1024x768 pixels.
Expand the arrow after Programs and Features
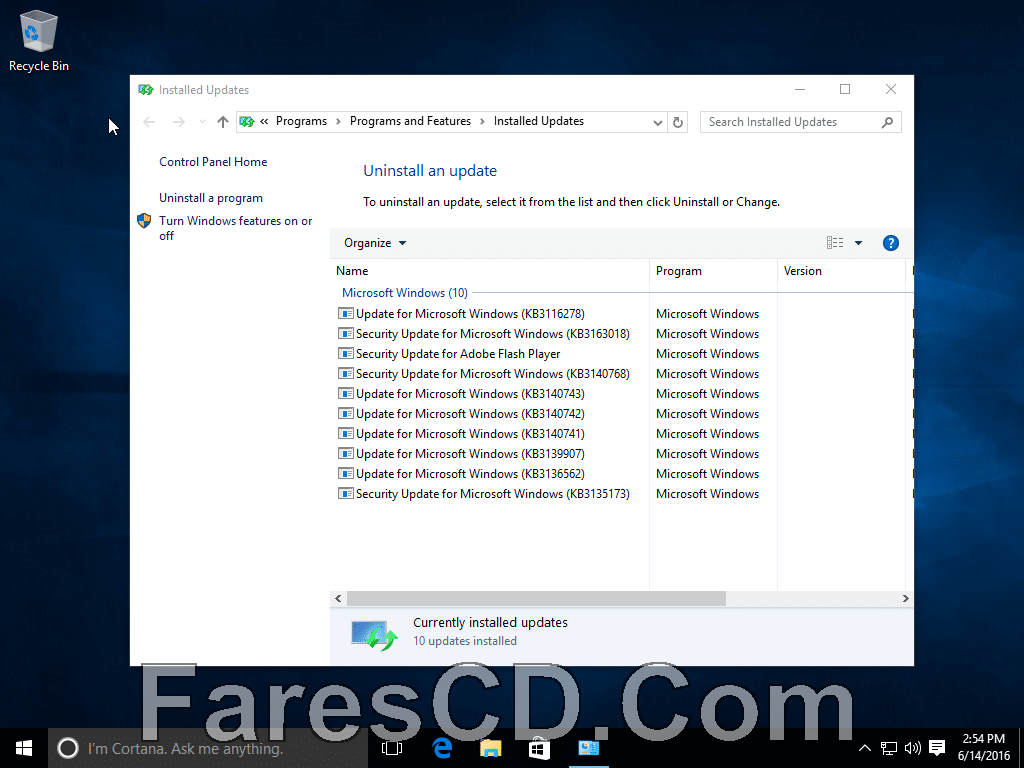(x=482, y=121)
